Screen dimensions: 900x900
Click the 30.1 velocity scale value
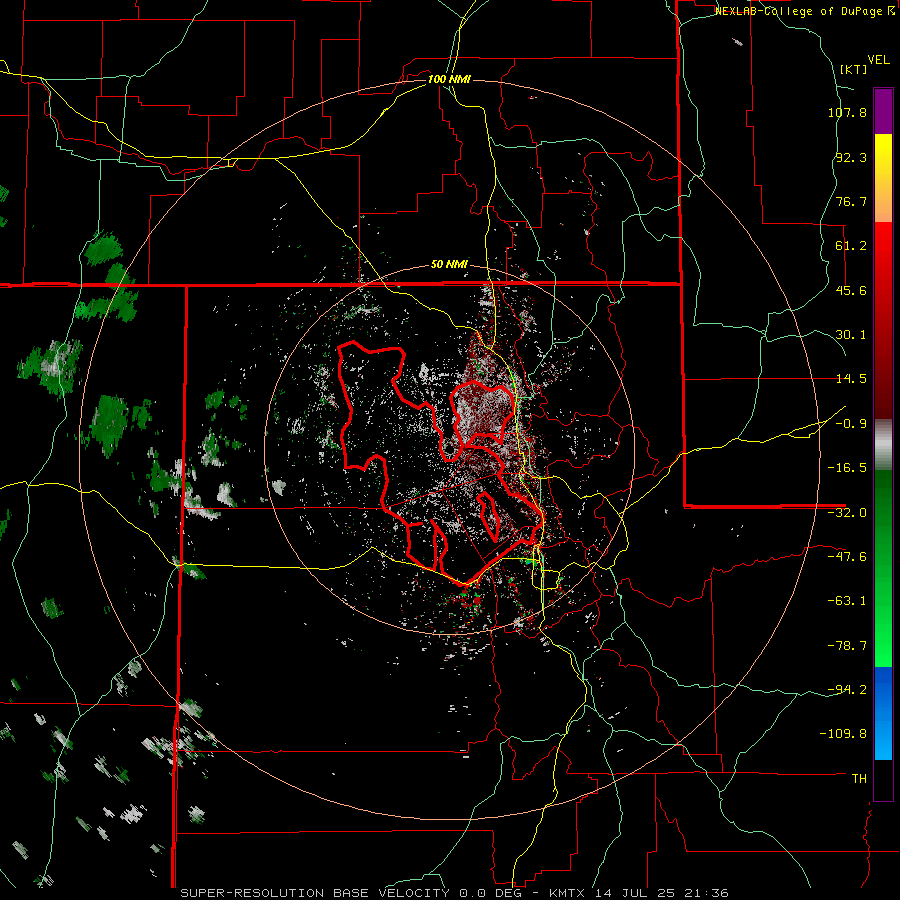point(851,335)
